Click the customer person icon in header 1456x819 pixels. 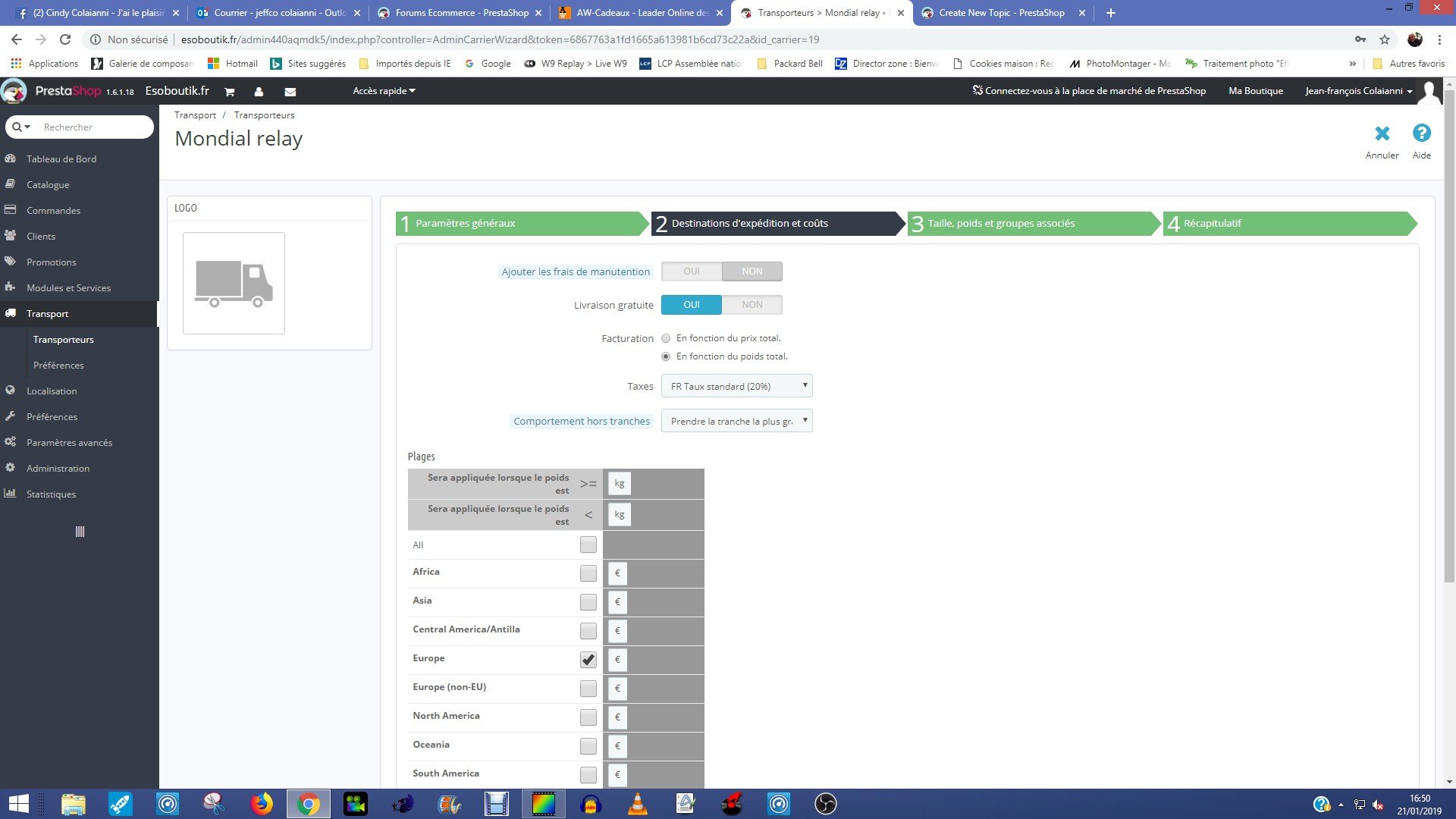pyautogui.click(x=259, y=92)
